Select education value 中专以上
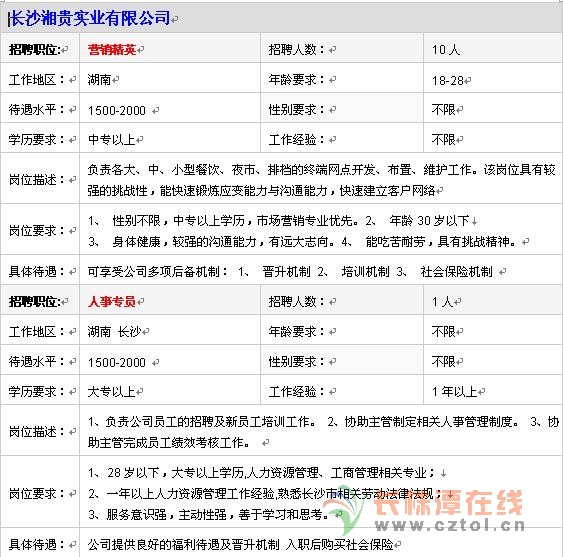Image resolution: width=563 pixels, height=557 pixels. tap(112, 140)
